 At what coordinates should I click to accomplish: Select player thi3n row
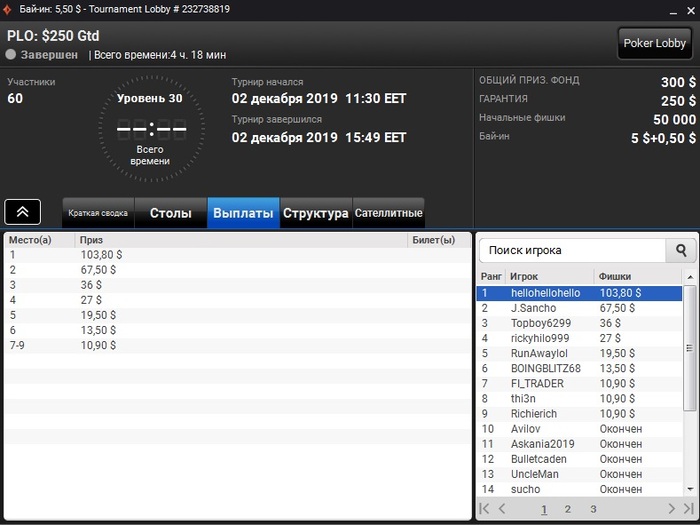pos(579,399)
